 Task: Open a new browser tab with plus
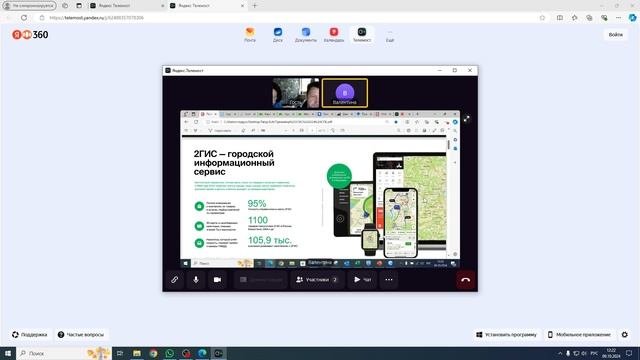(255, 6)
